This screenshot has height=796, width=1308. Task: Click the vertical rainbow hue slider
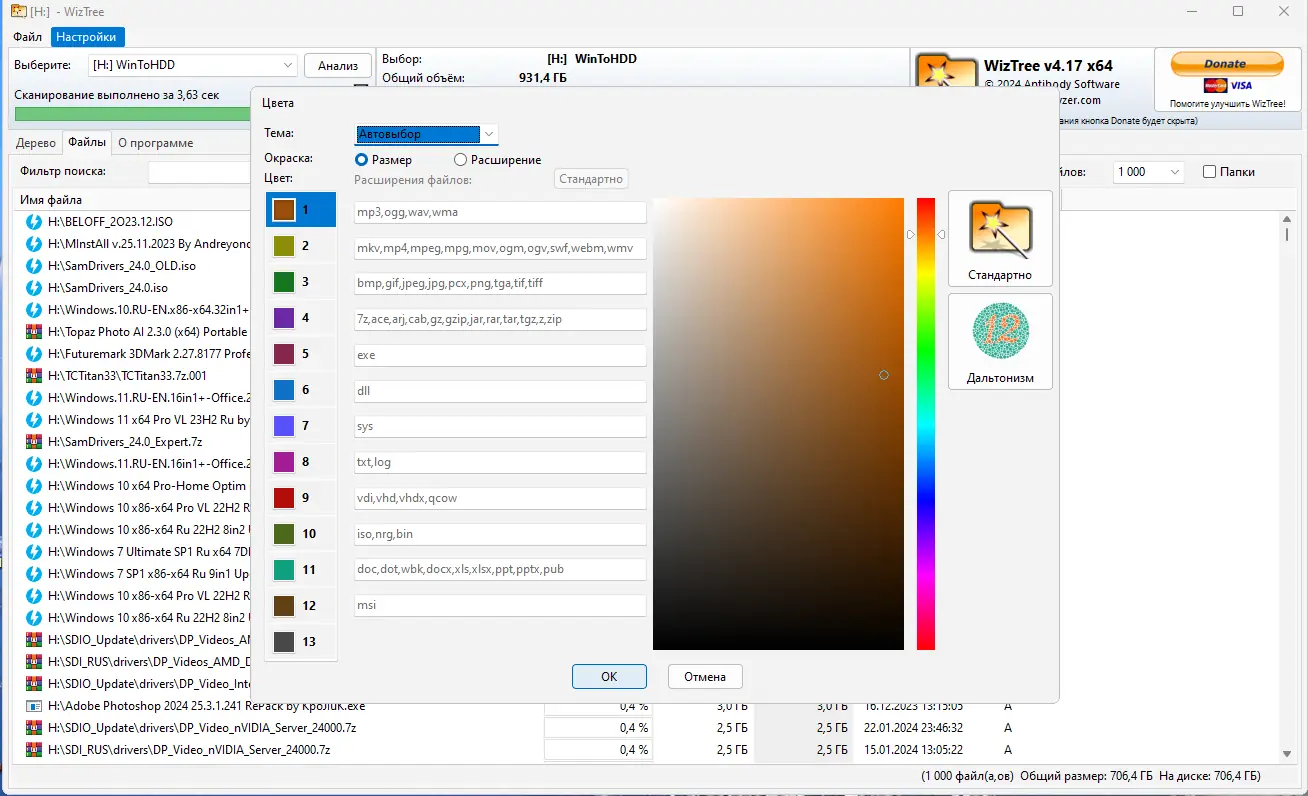pyautogui.click(x=926, y=423)
